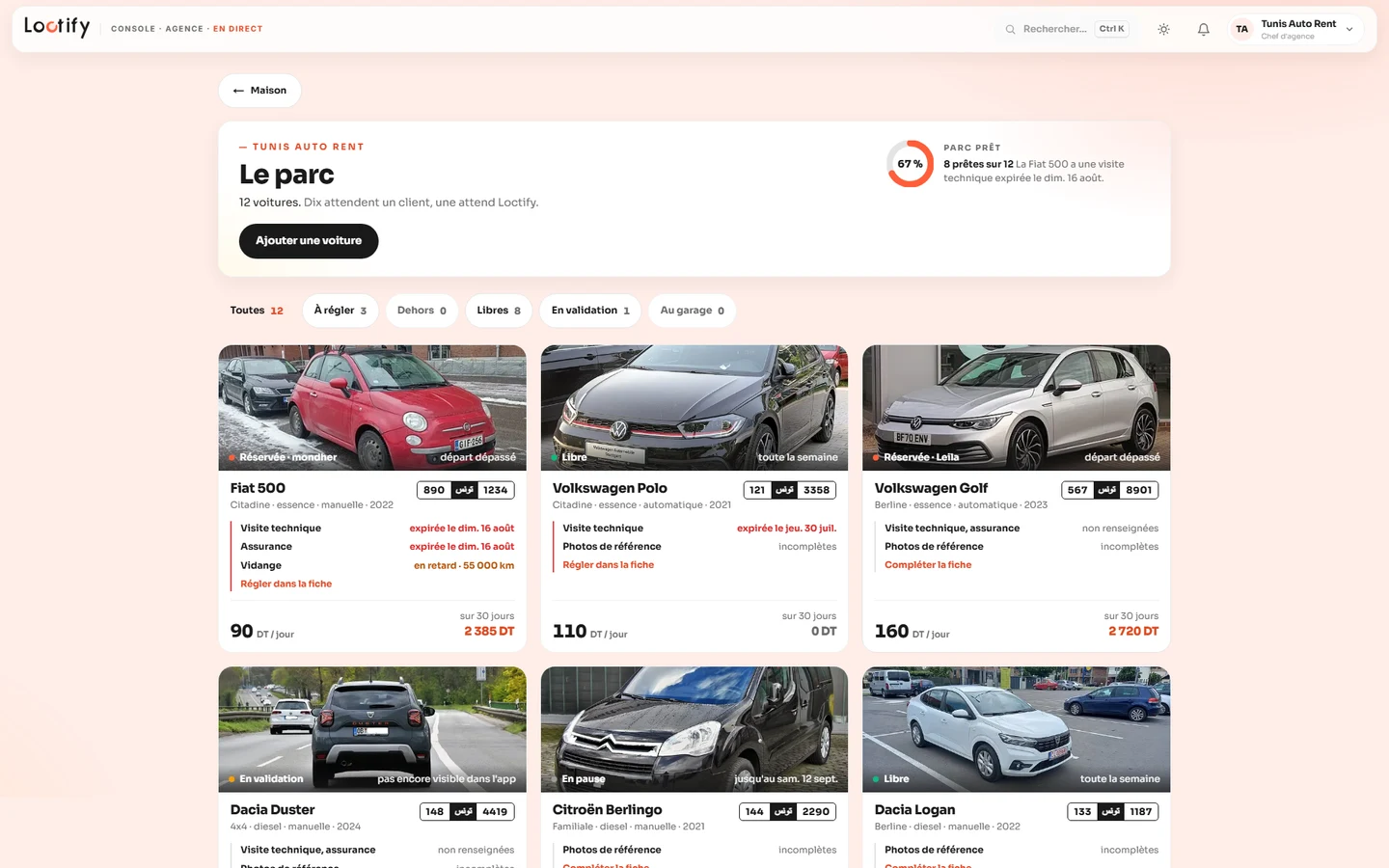Click license plate 567 تونس 8901

(x=1110, y=490)
